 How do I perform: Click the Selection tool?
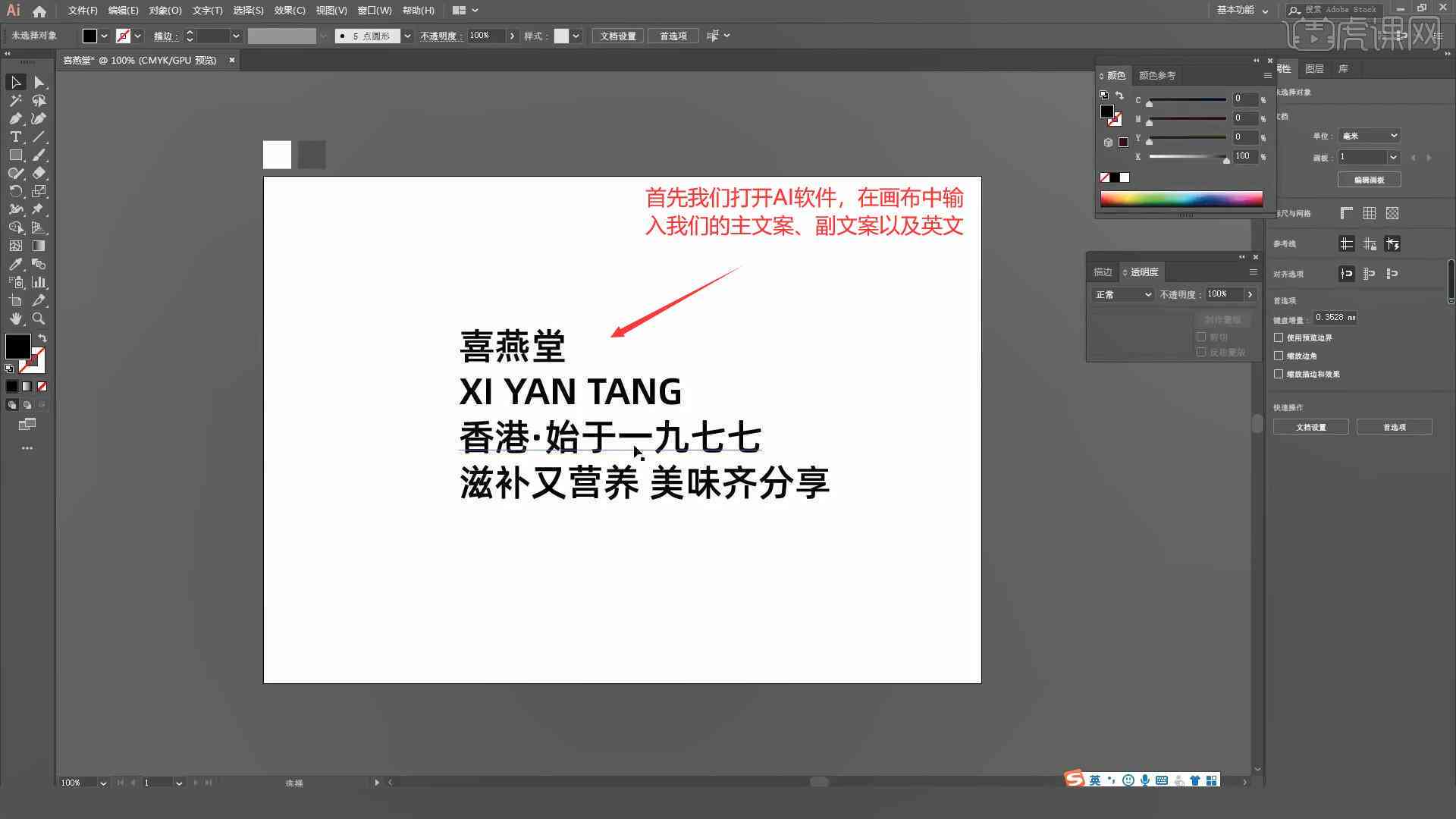(15, 82)
